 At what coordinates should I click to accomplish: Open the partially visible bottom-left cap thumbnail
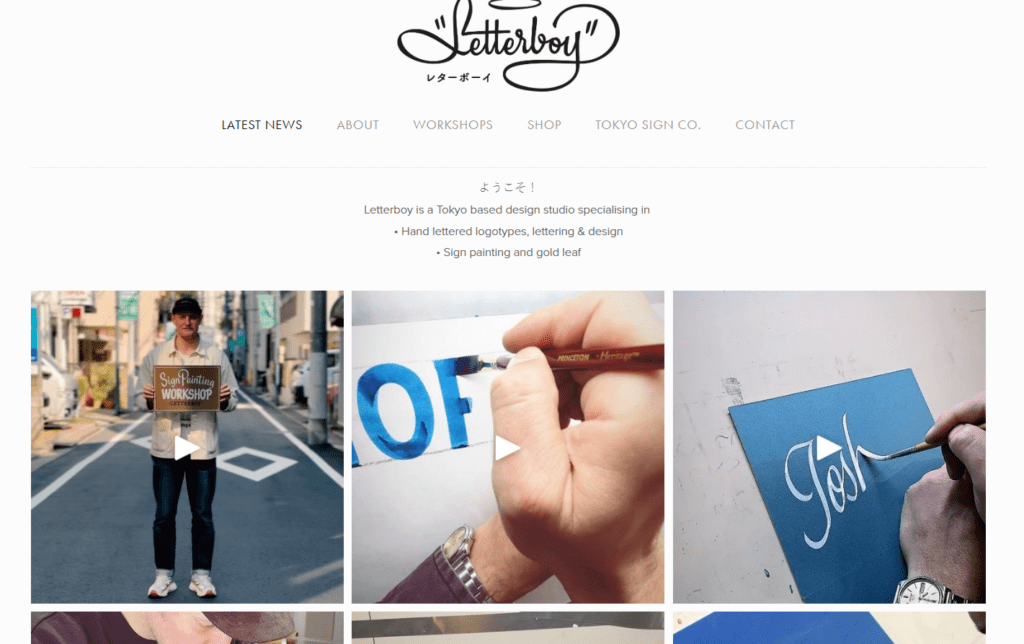point(187,628)
